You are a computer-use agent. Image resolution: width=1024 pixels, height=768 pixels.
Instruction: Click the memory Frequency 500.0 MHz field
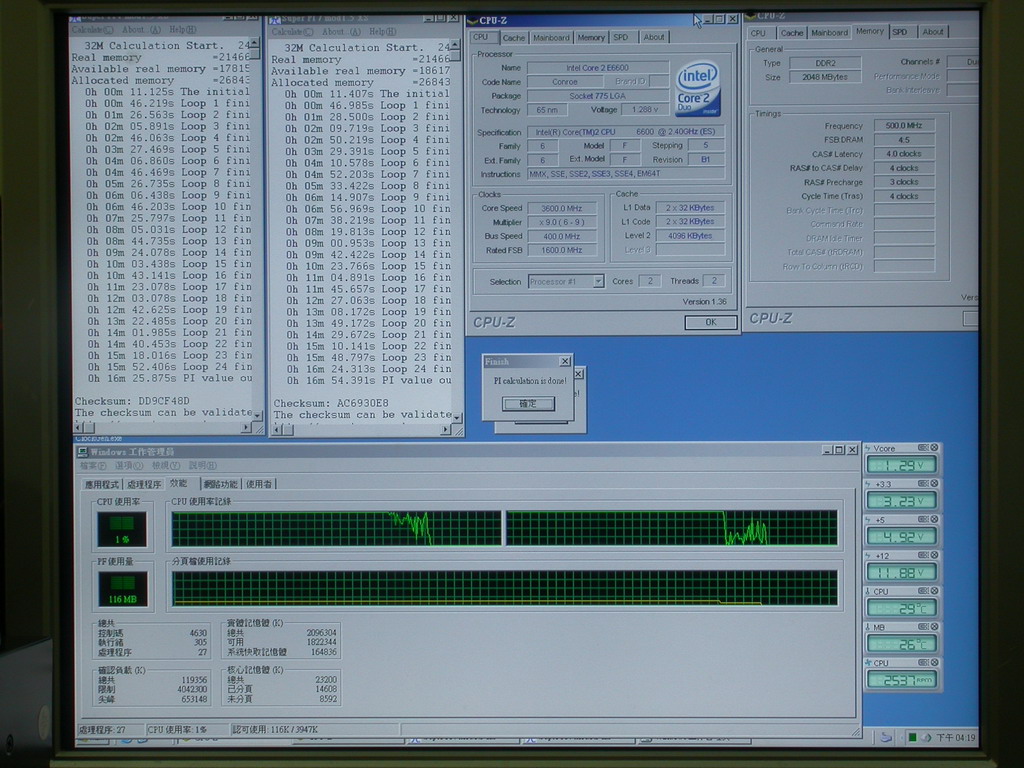(904, 125)
